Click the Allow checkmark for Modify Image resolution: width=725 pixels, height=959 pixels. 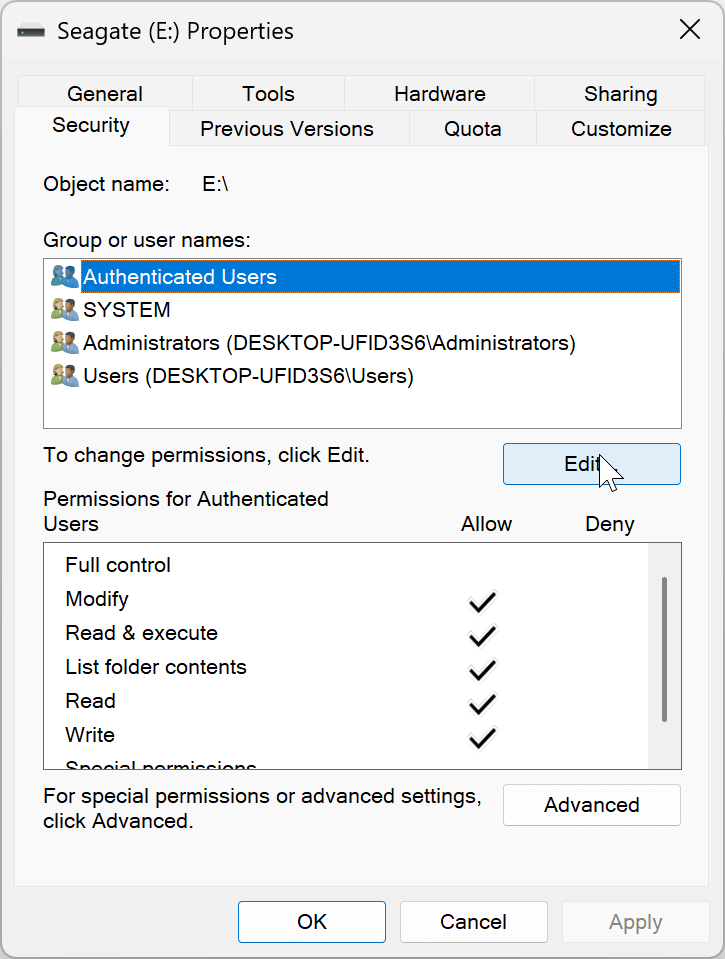click(482, 601)
